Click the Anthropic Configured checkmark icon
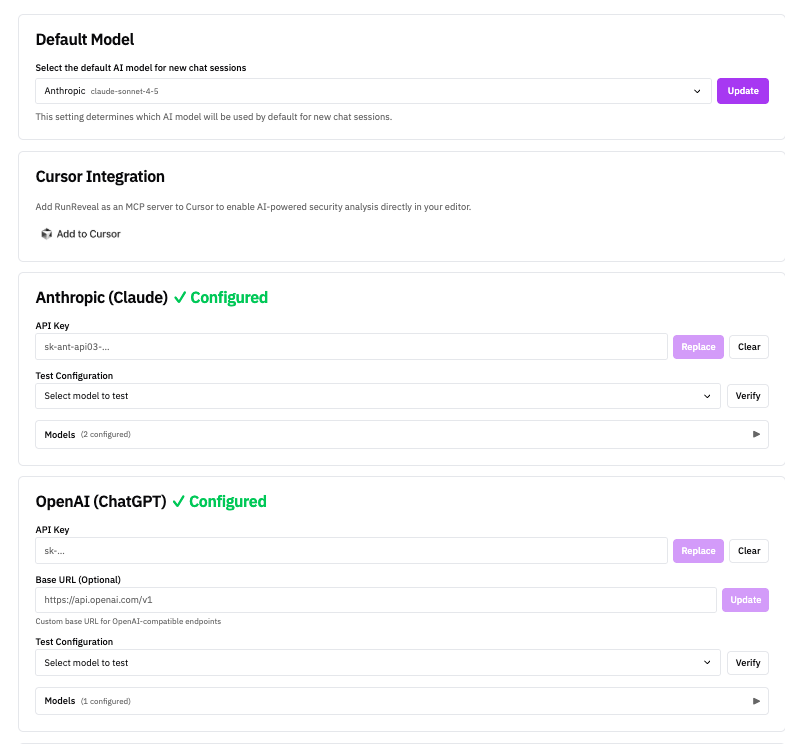Image resolution: width=785 pixels, height=744 pixels. tap(180, 298)
